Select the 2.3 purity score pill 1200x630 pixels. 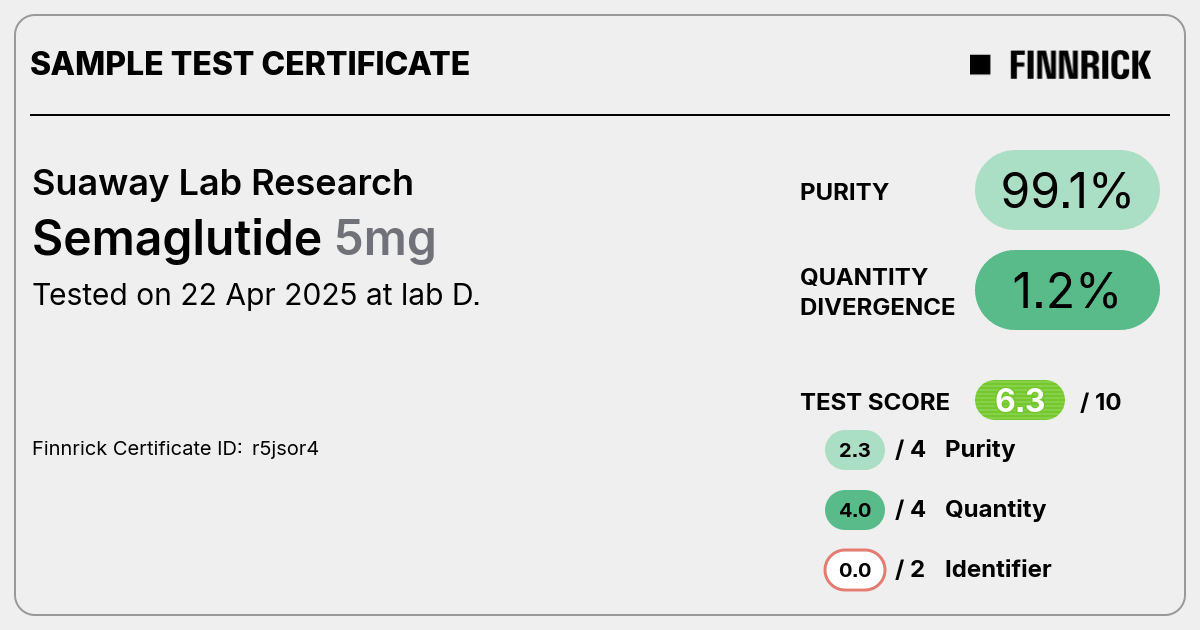(x=855, y=450)
